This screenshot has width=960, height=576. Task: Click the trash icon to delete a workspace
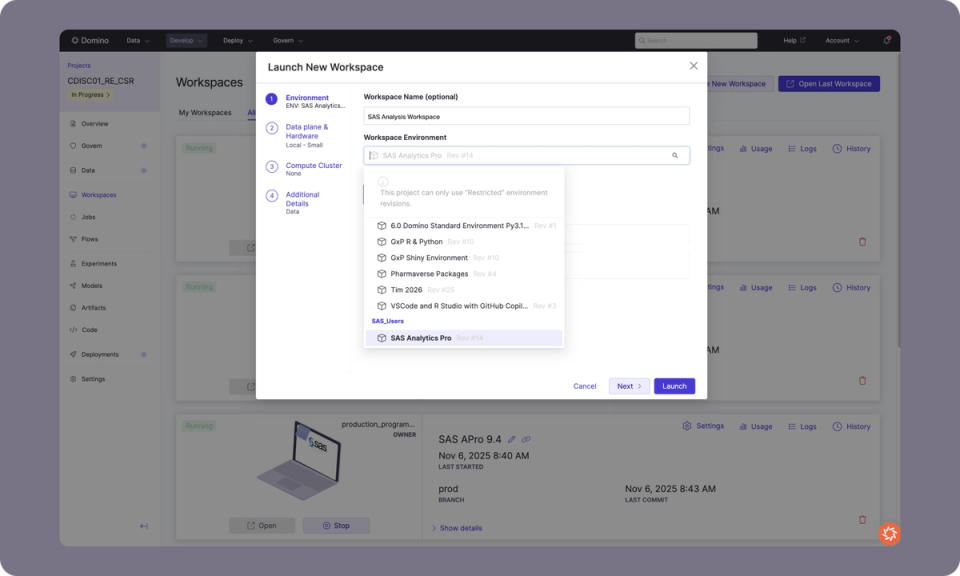(862, 519)
